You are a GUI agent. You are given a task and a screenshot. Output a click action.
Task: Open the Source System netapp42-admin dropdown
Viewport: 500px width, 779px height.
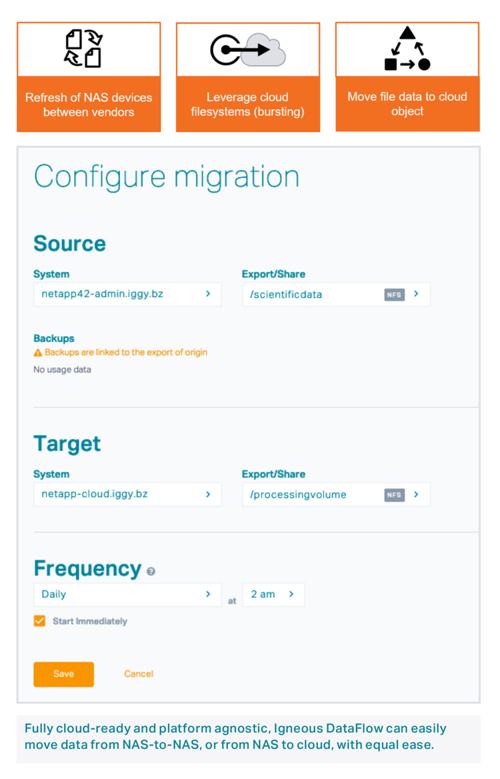point(127,294)
